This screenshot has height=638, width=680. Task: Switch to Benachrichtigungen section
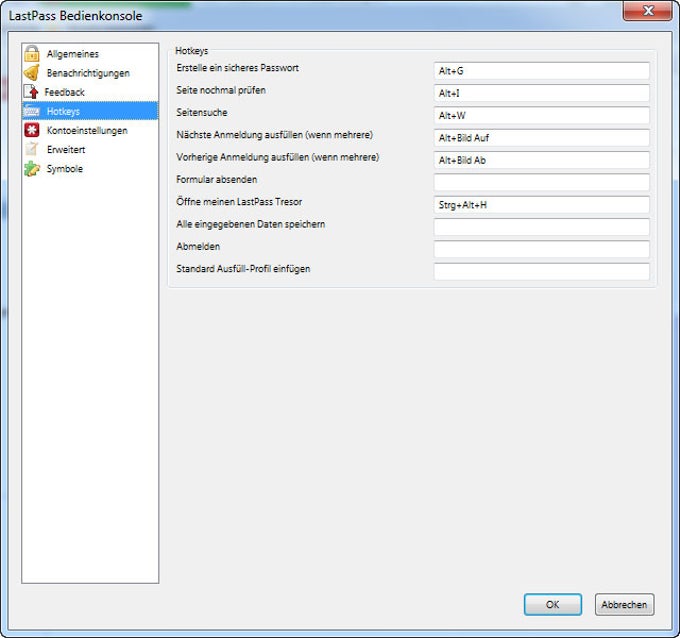(88, 73)
